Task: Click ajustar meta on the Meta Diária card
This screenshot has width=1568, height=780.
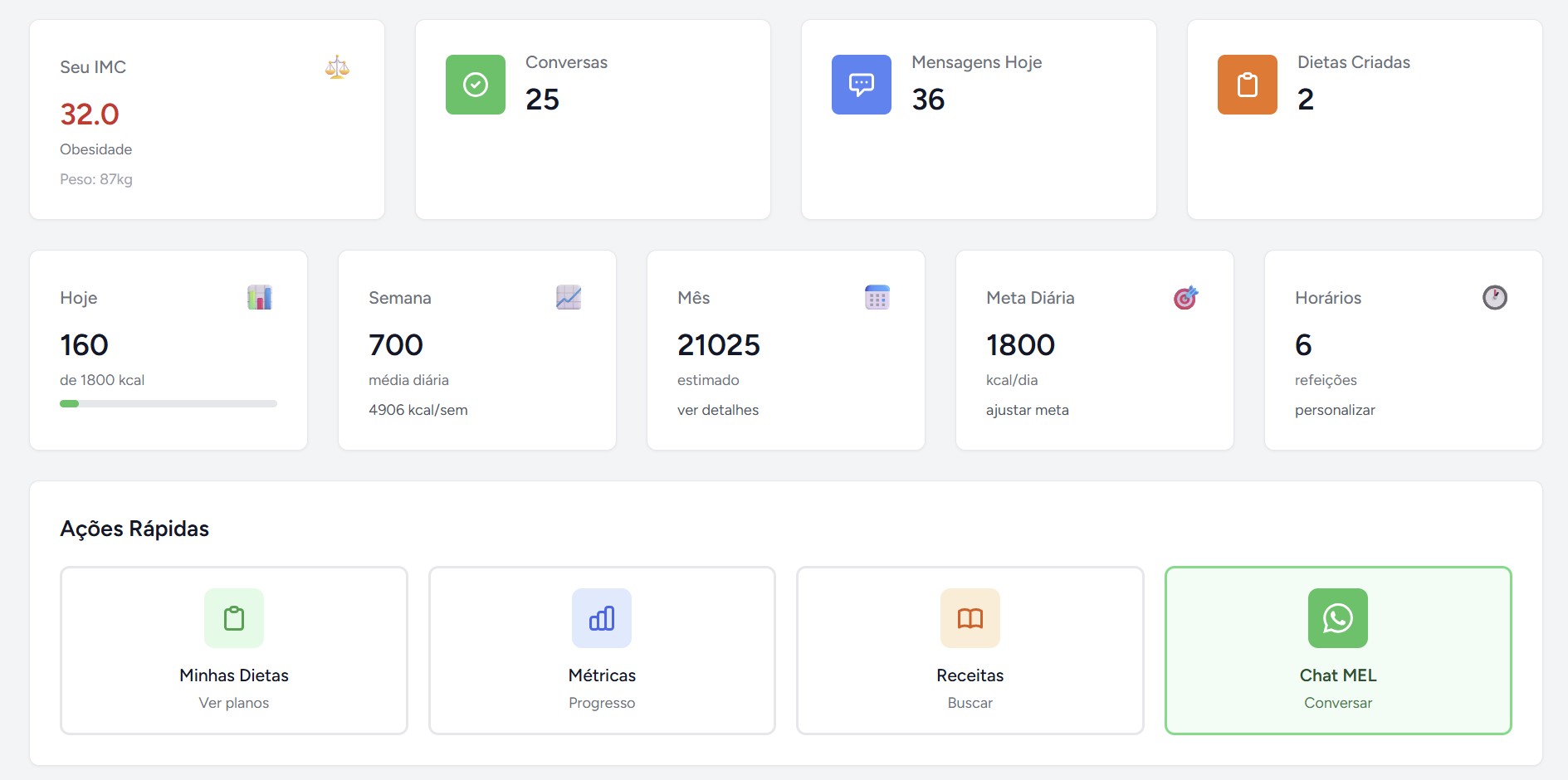Action: pyautogui.click(x=1027, y=409)
